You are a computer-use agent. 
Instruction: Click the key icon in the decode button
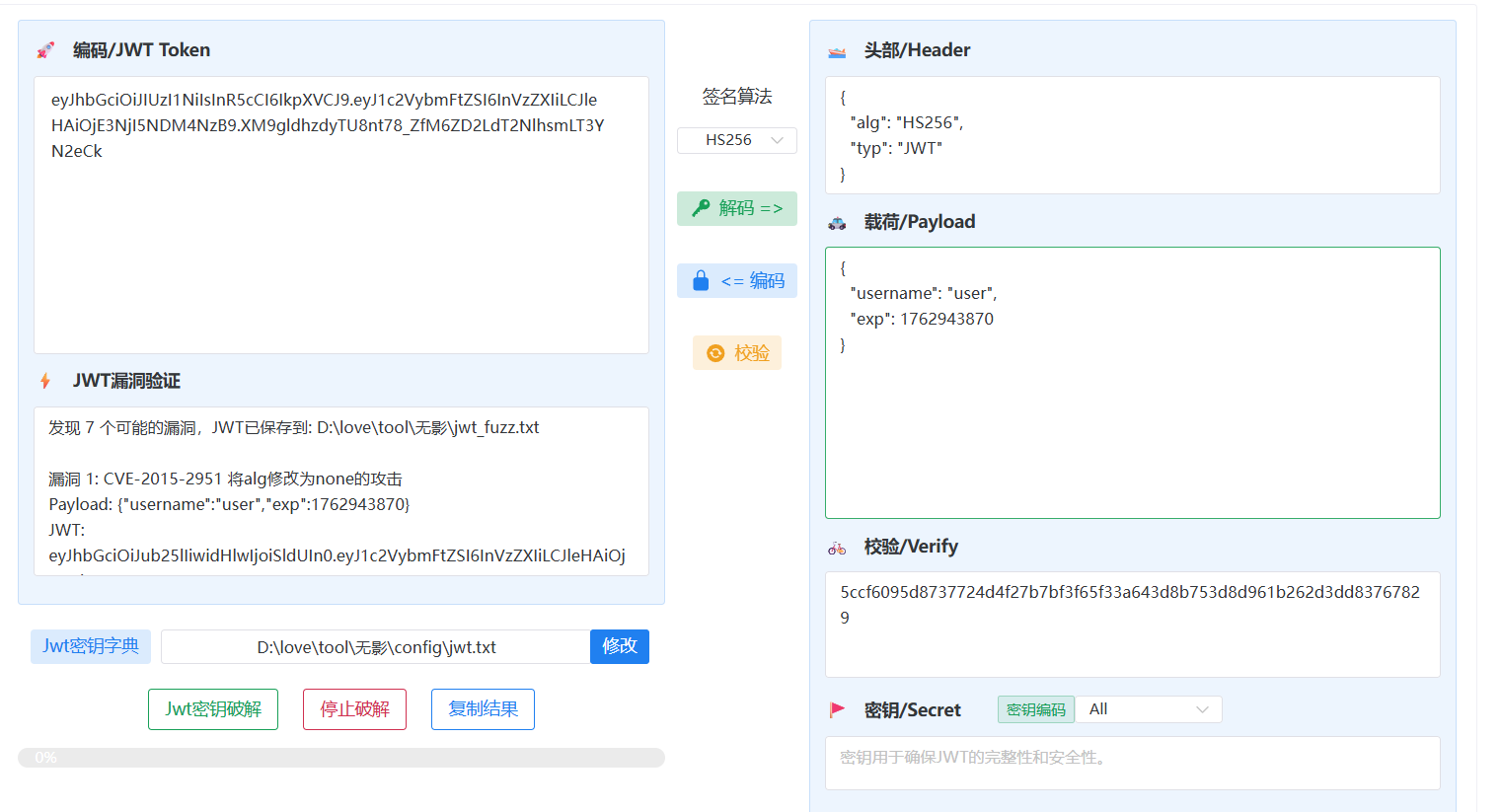click(x=701, y=208)
